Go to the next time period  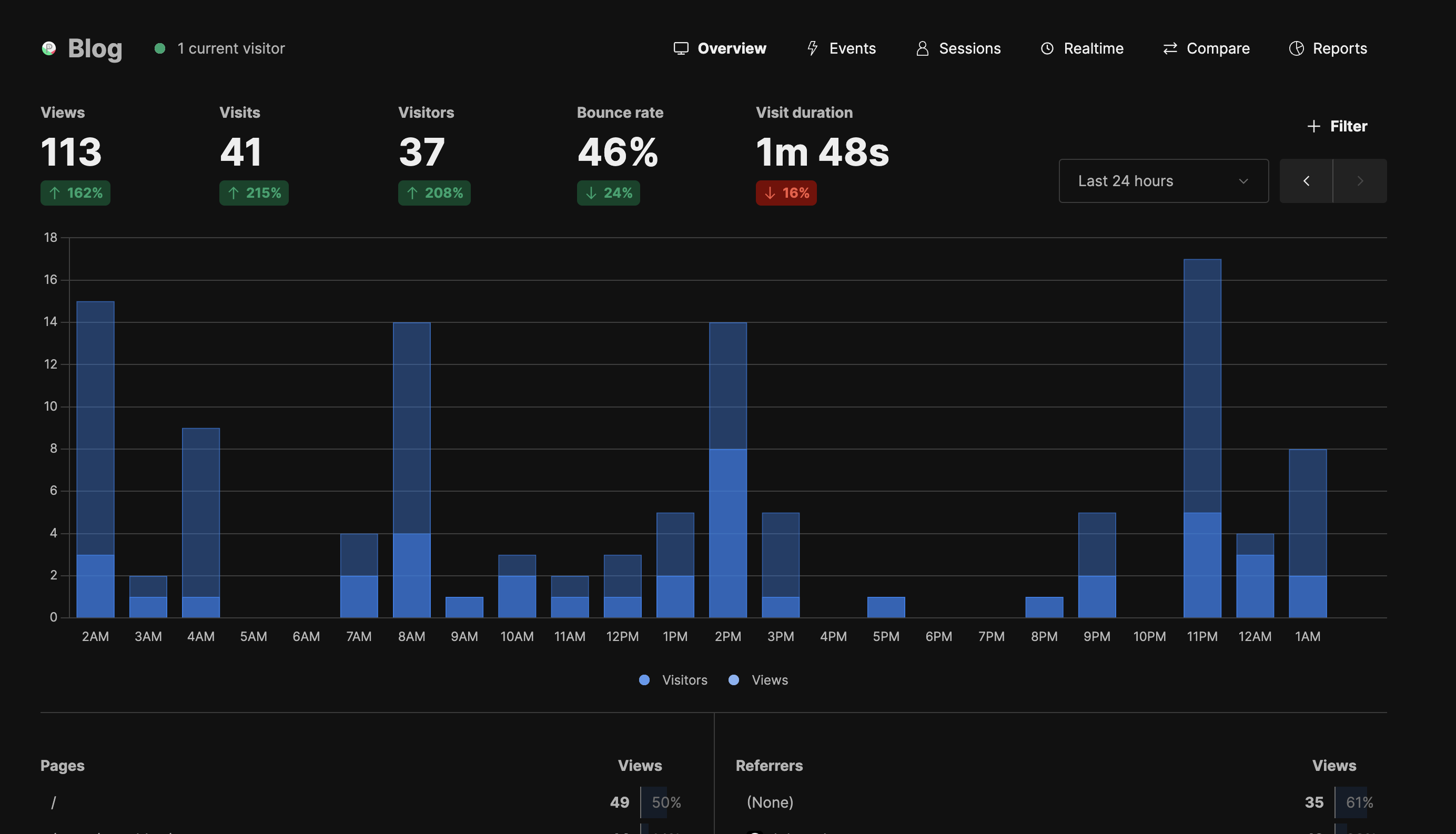1360,181
